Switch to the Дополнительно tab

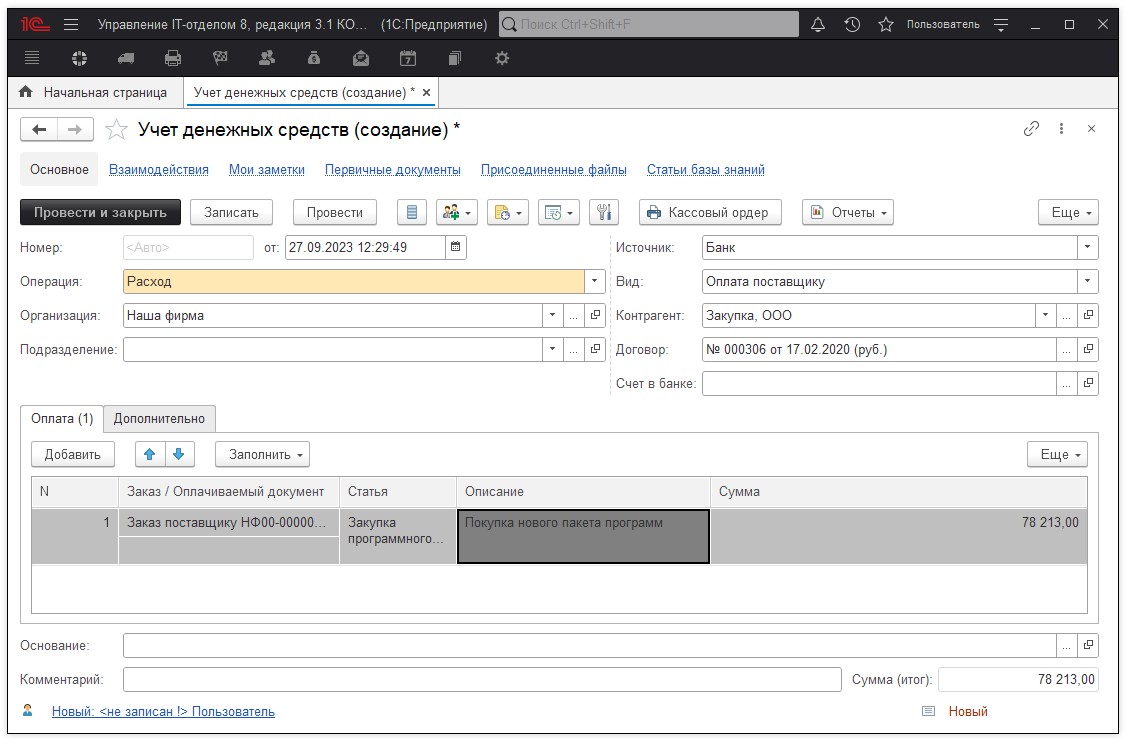coord(159,419)
